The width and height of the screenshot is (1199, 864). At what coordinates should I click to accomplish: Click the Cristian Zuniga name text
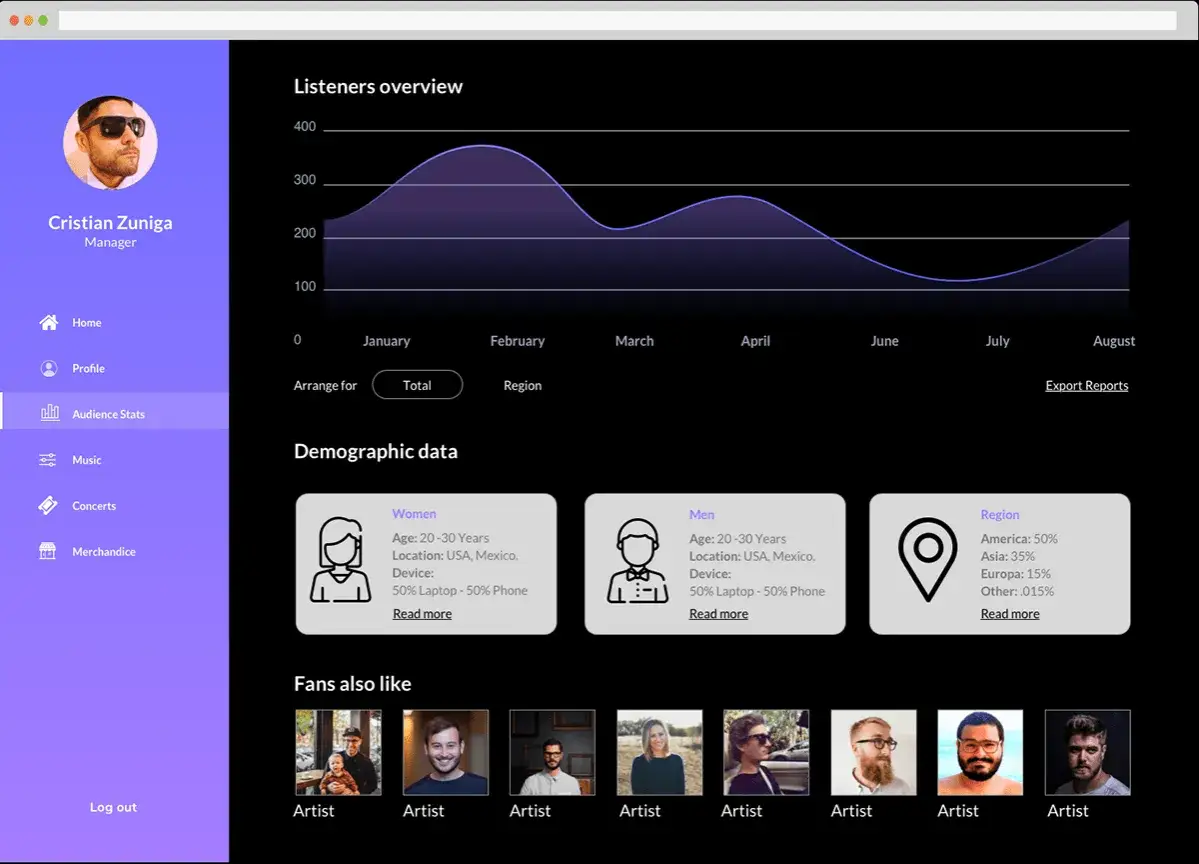pyautogui.click(x=110, y=222)
